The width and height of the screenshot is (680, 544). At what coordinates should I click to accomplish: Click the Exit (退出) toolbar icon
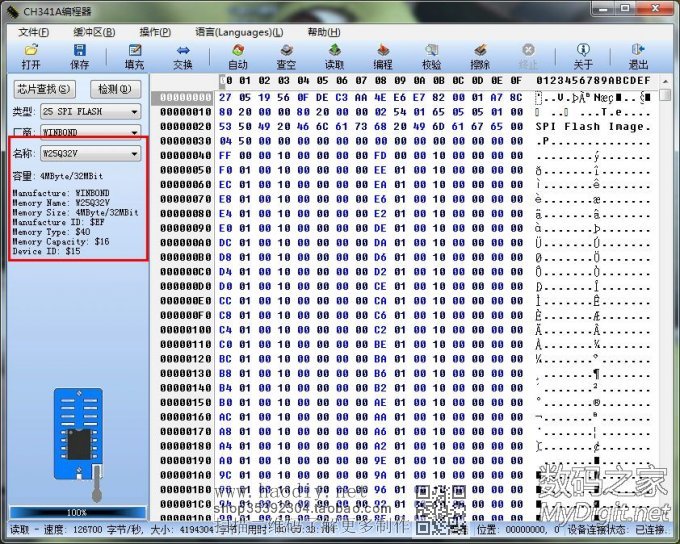pos(638,56)
